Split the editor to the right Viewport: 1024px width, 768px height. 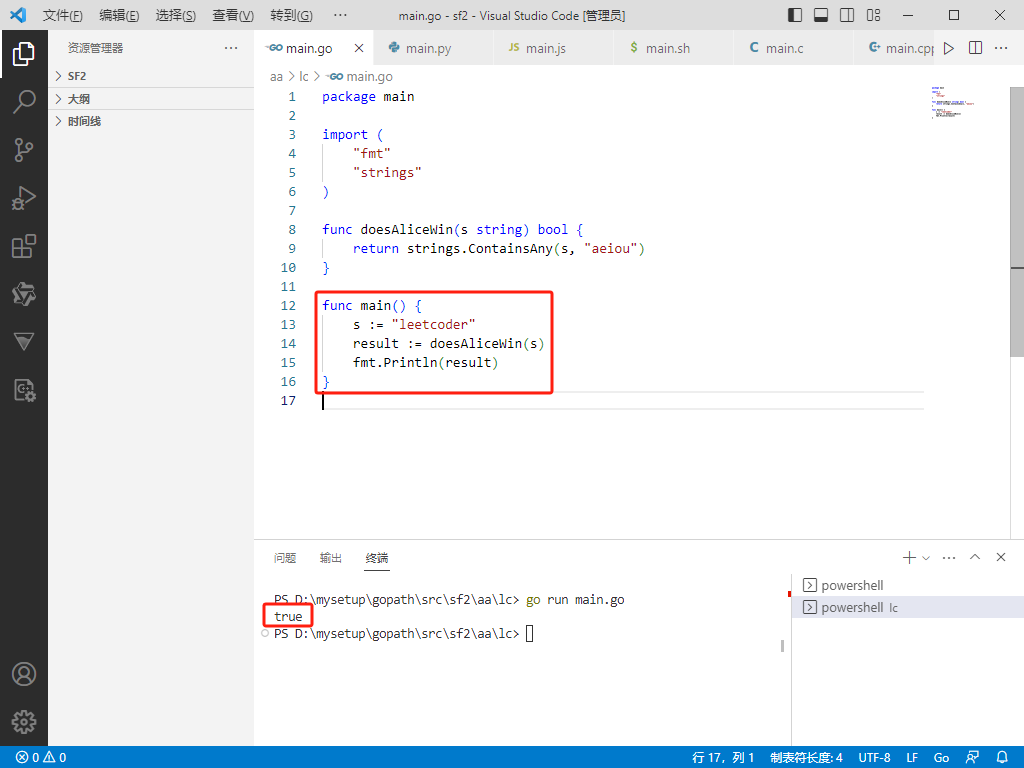975,48
